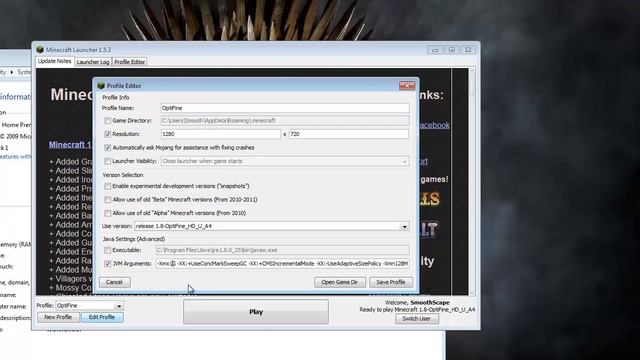Uncheck the JVM Arguments checkbox
The height and width of the screenshot is (360, 640).
[x=107, y=264]
